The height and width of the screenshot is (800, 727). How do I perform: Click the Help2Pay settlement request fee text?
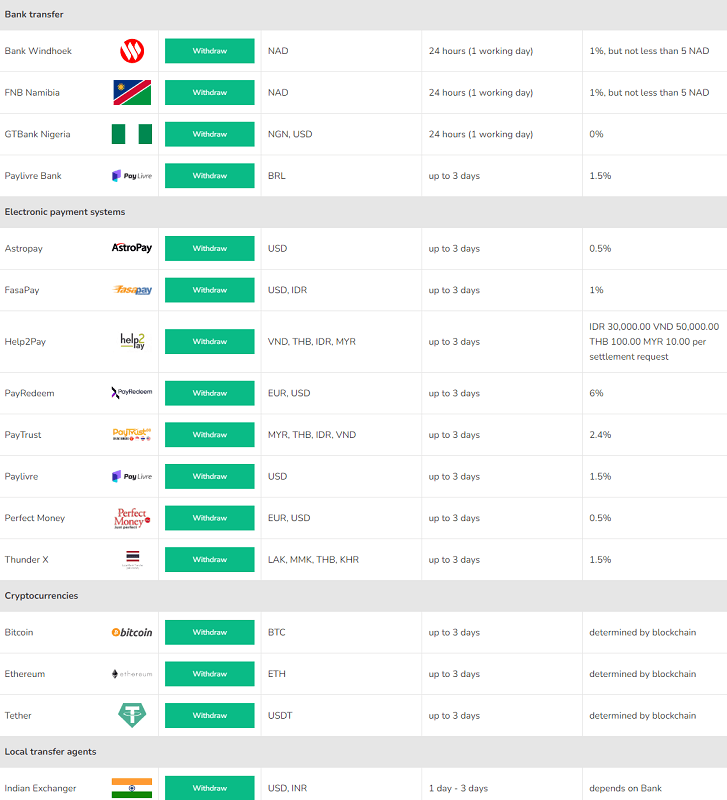coord(654,341)
